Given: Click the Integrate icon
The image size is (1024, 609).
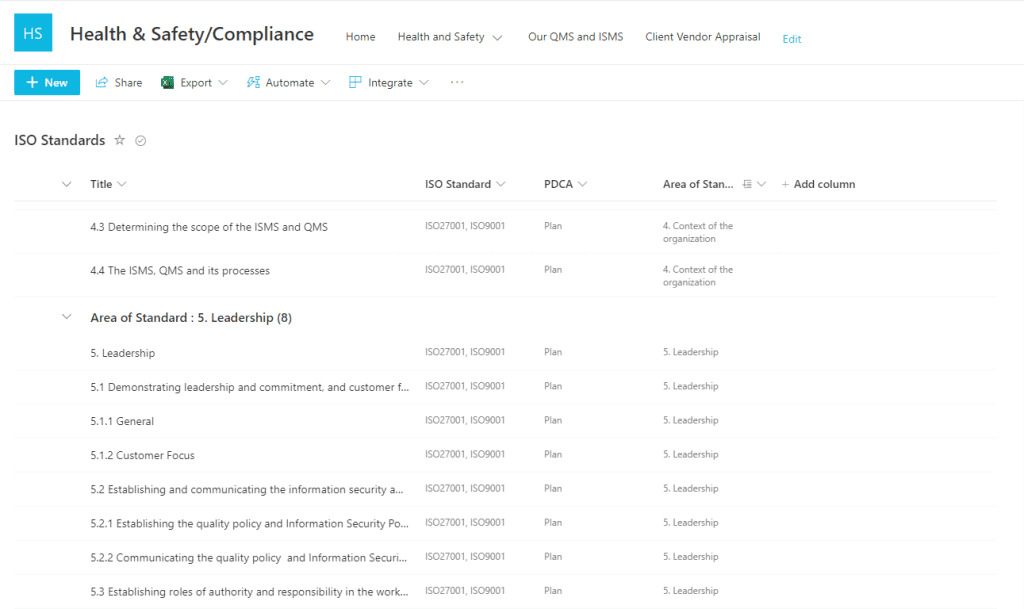Looking at the screenshot, I should (353, 82).
